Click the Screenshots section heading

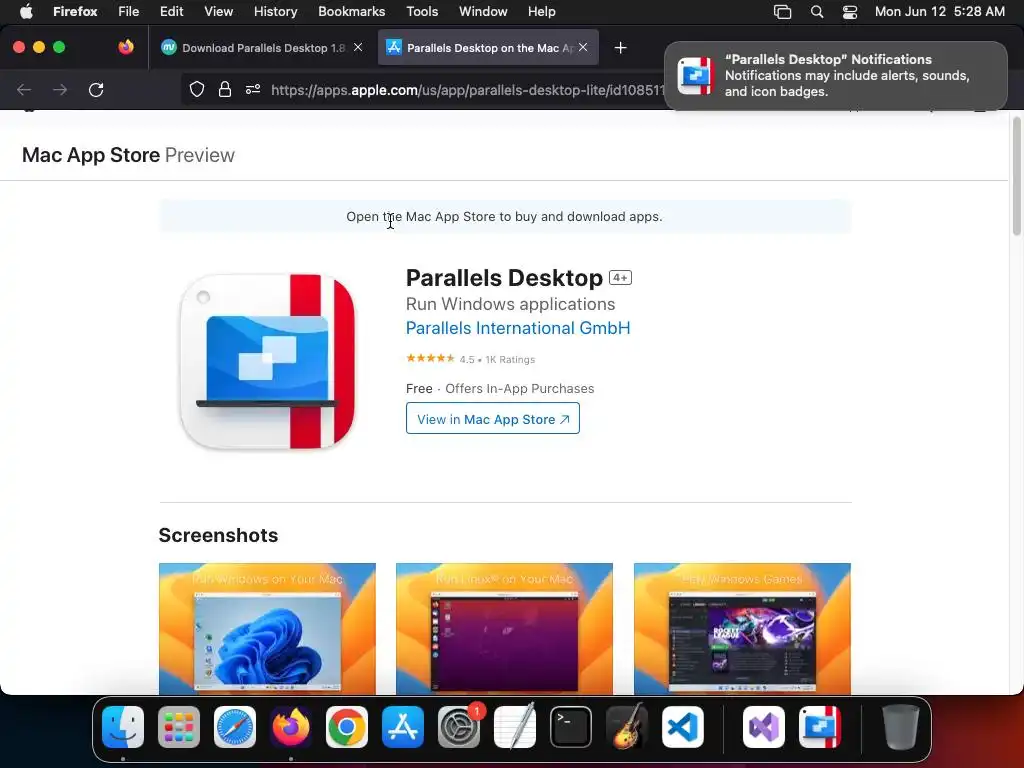(218, 535)
